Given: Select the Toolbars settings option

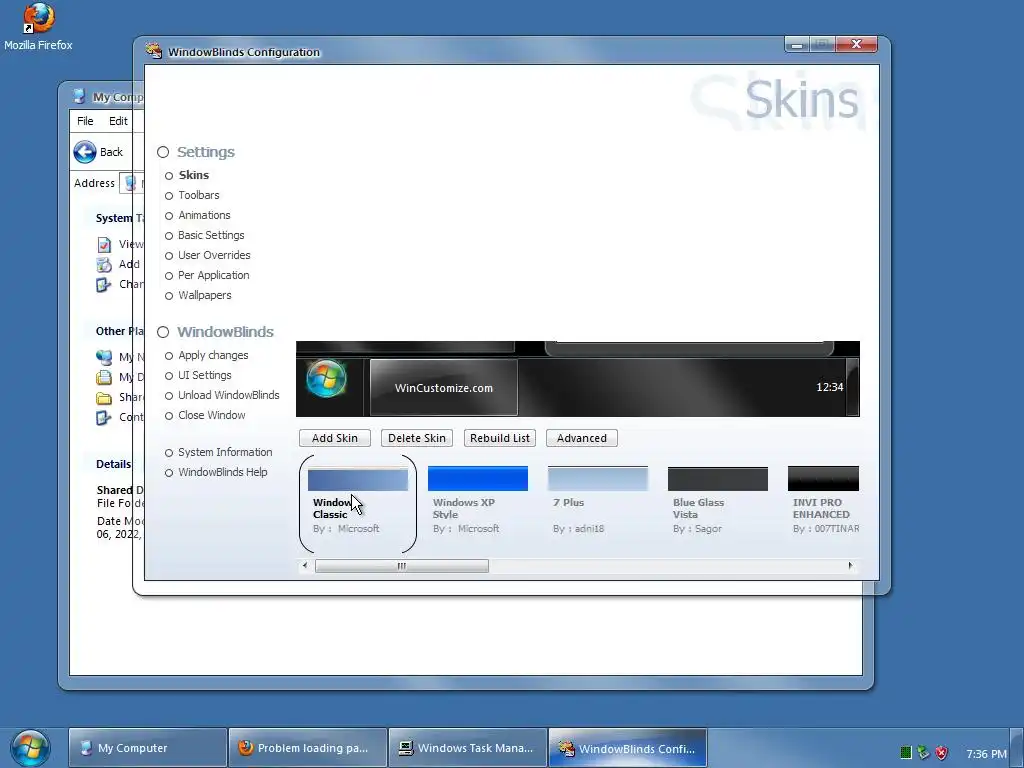Looking at the screenshot, I should [199, 195].
